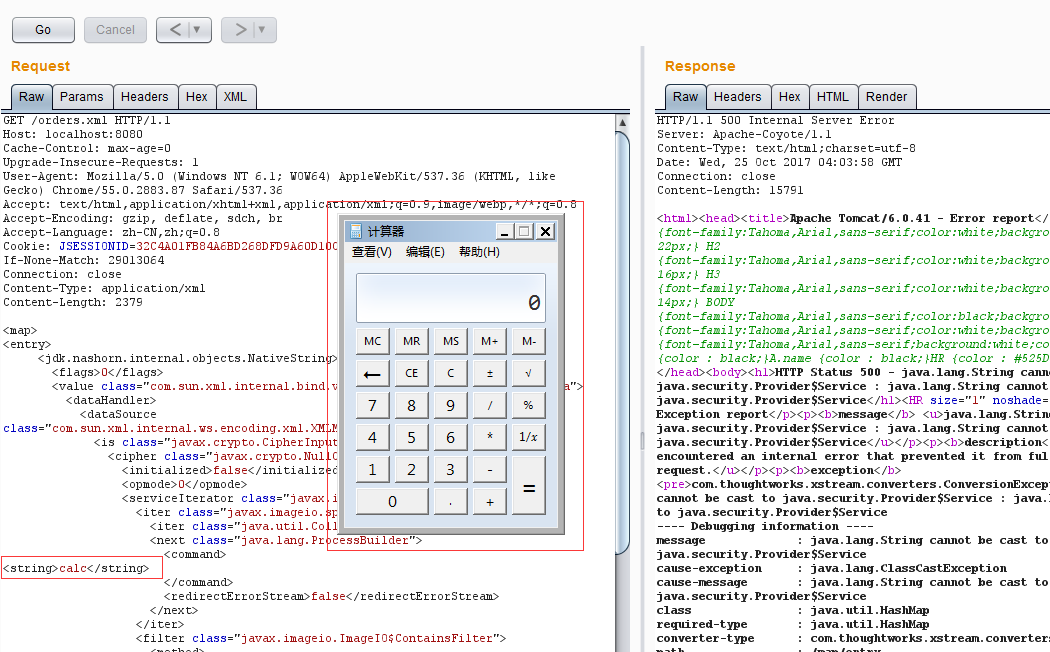The image size is (1050, 652).
Task: Click the C clear key
Action: tap(451, 374)
